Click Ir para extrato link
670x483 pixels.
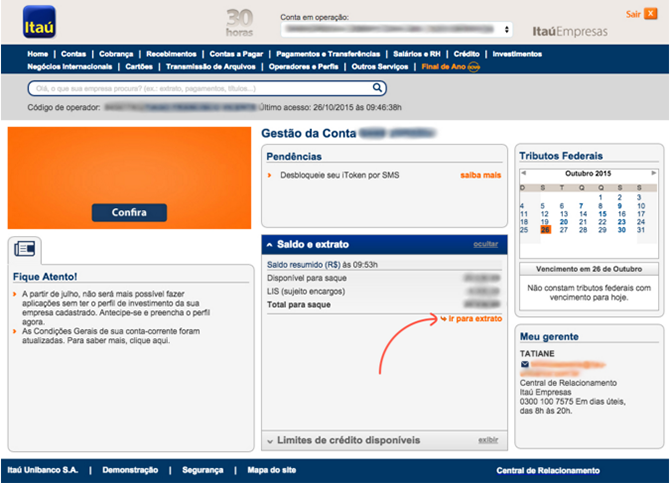pos(475,319)
